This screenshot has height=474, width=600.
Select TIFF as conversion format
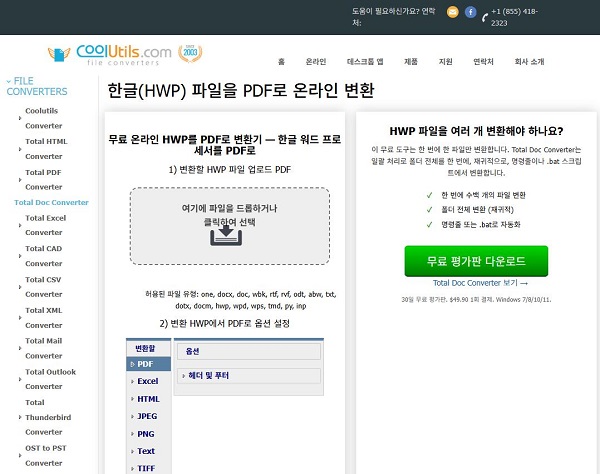[148, 468]
